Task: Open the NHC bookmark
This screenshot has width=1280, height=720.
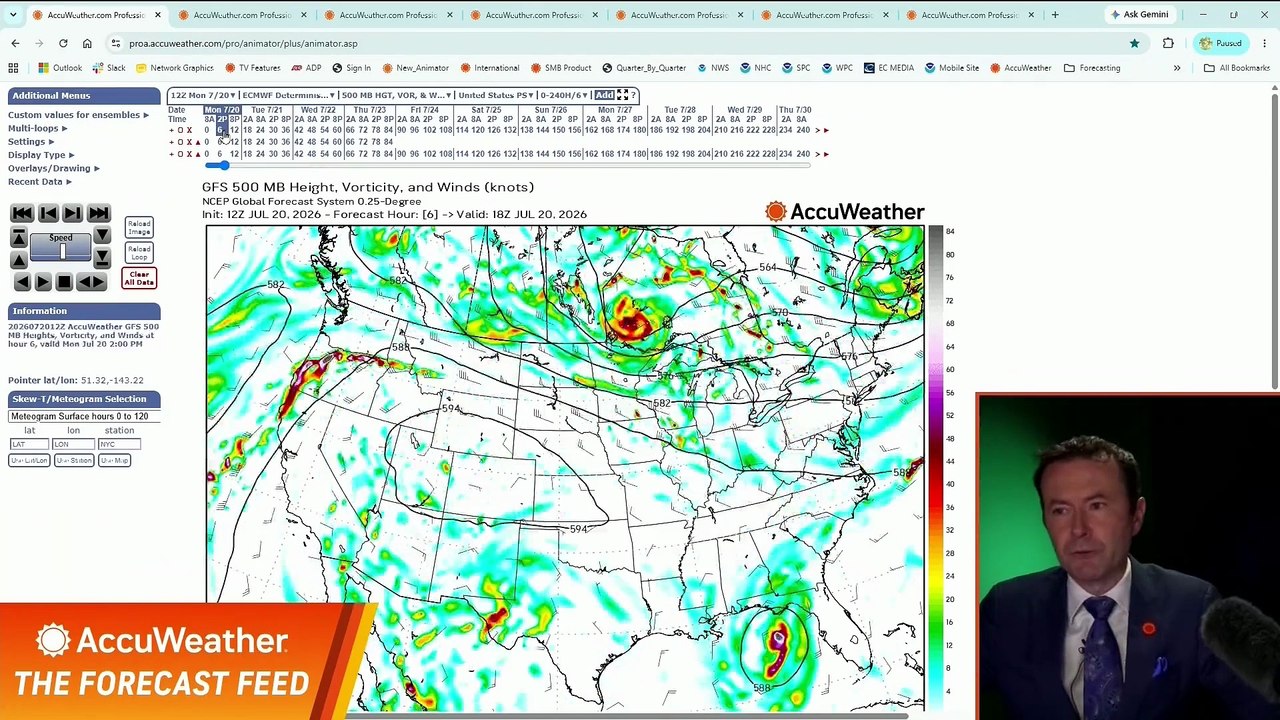Action: click(x=756, y=68)
